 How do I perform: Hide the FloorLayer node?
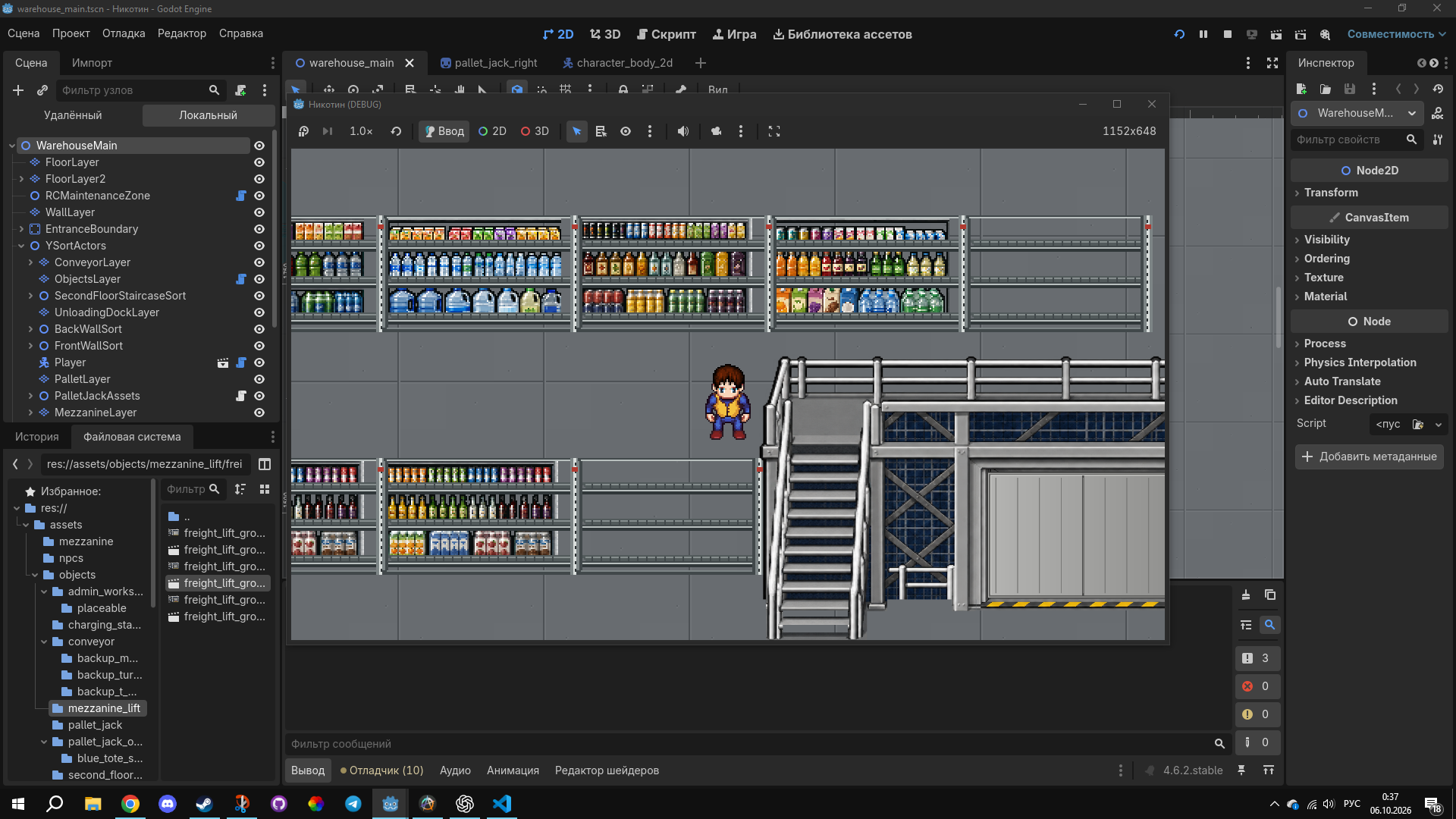coord(259,162)
